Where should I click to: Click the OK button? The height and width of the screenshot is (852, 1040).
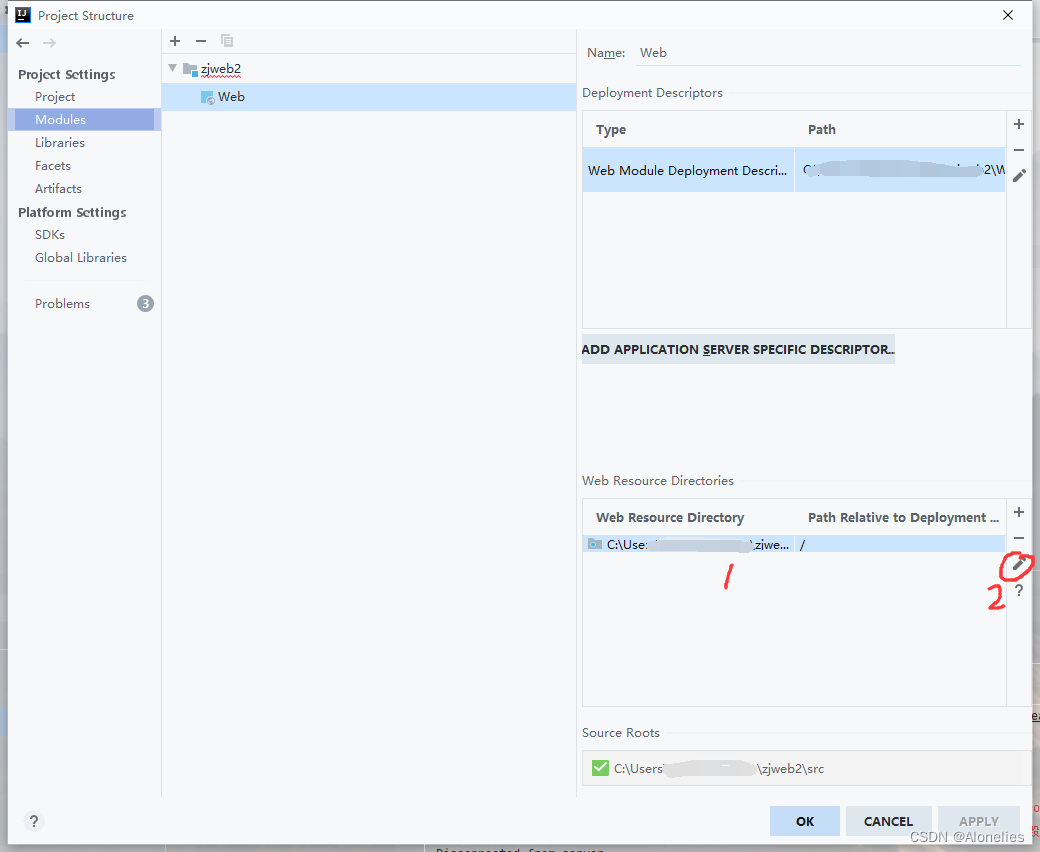click(x=805, y=821)
